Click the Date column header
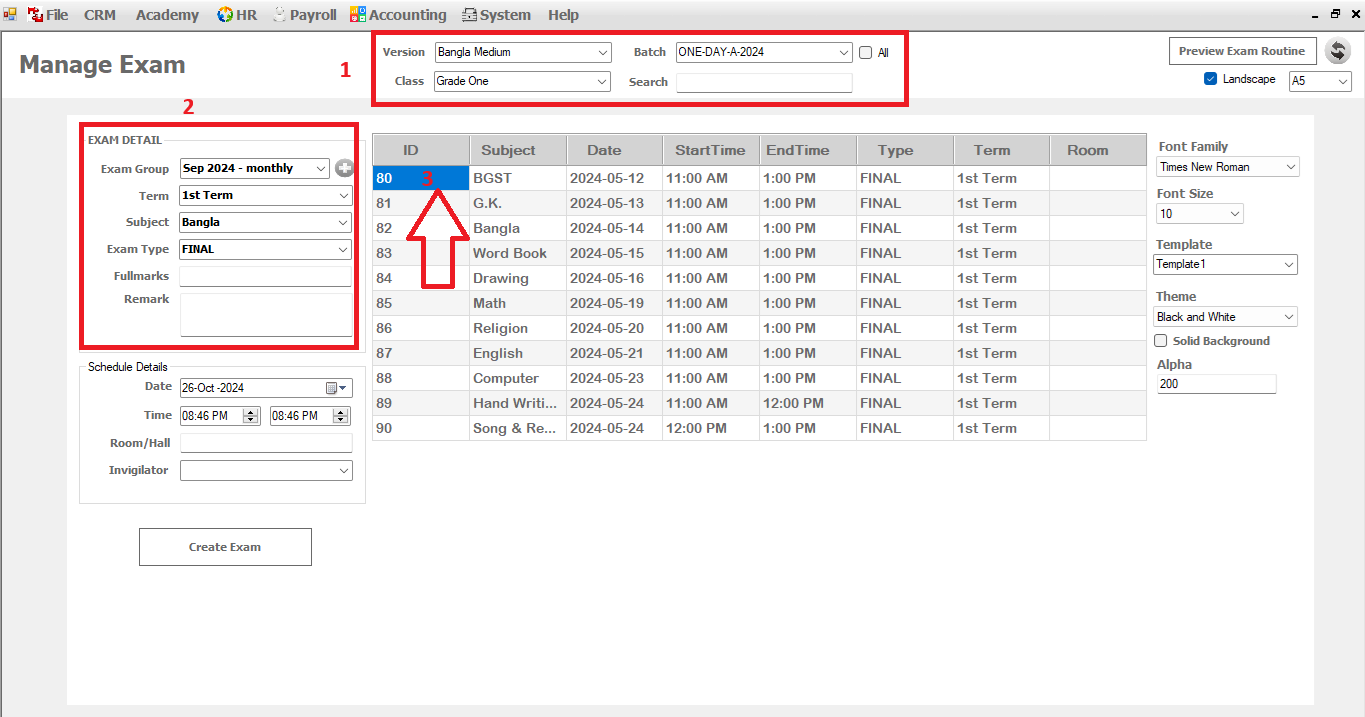This screenshot has height=717, width=1365. point(615,150)
